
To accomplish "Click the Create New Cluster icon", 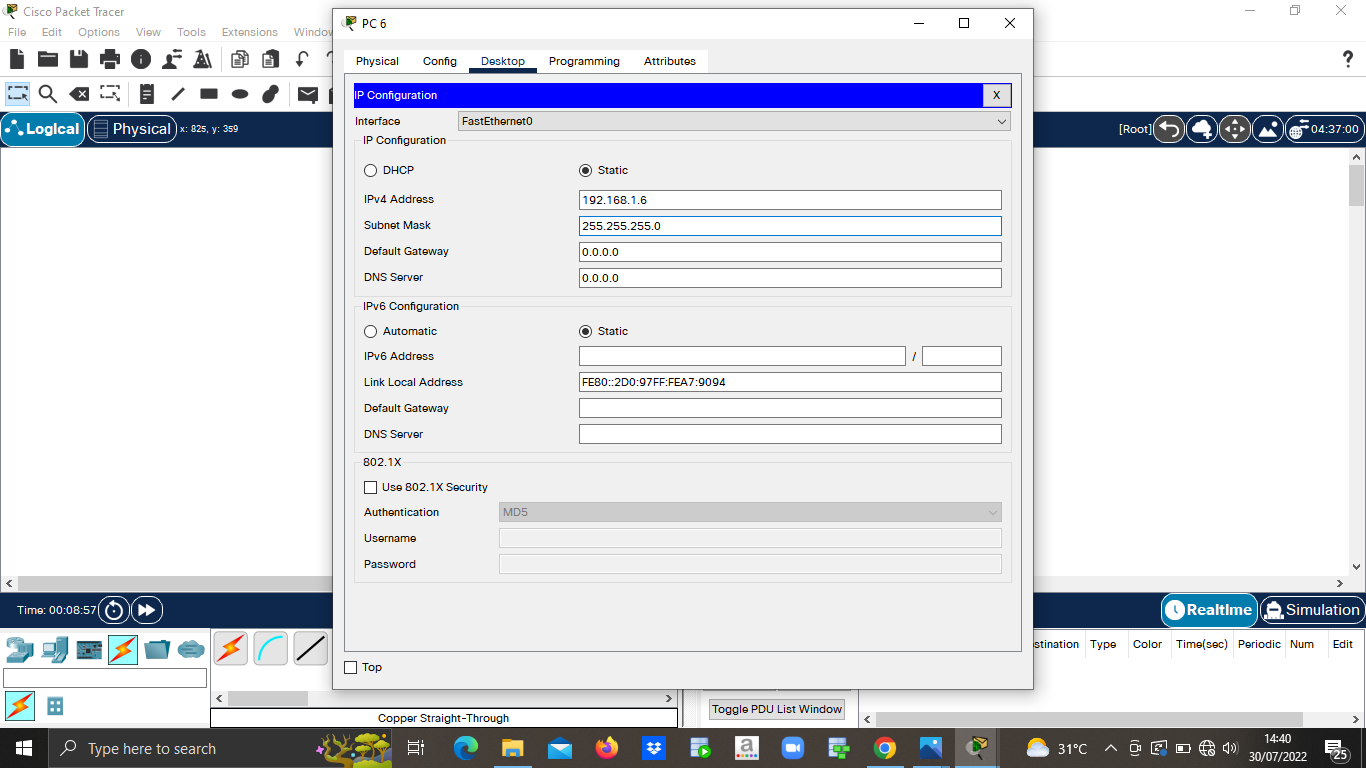I will pos(1202,129).
